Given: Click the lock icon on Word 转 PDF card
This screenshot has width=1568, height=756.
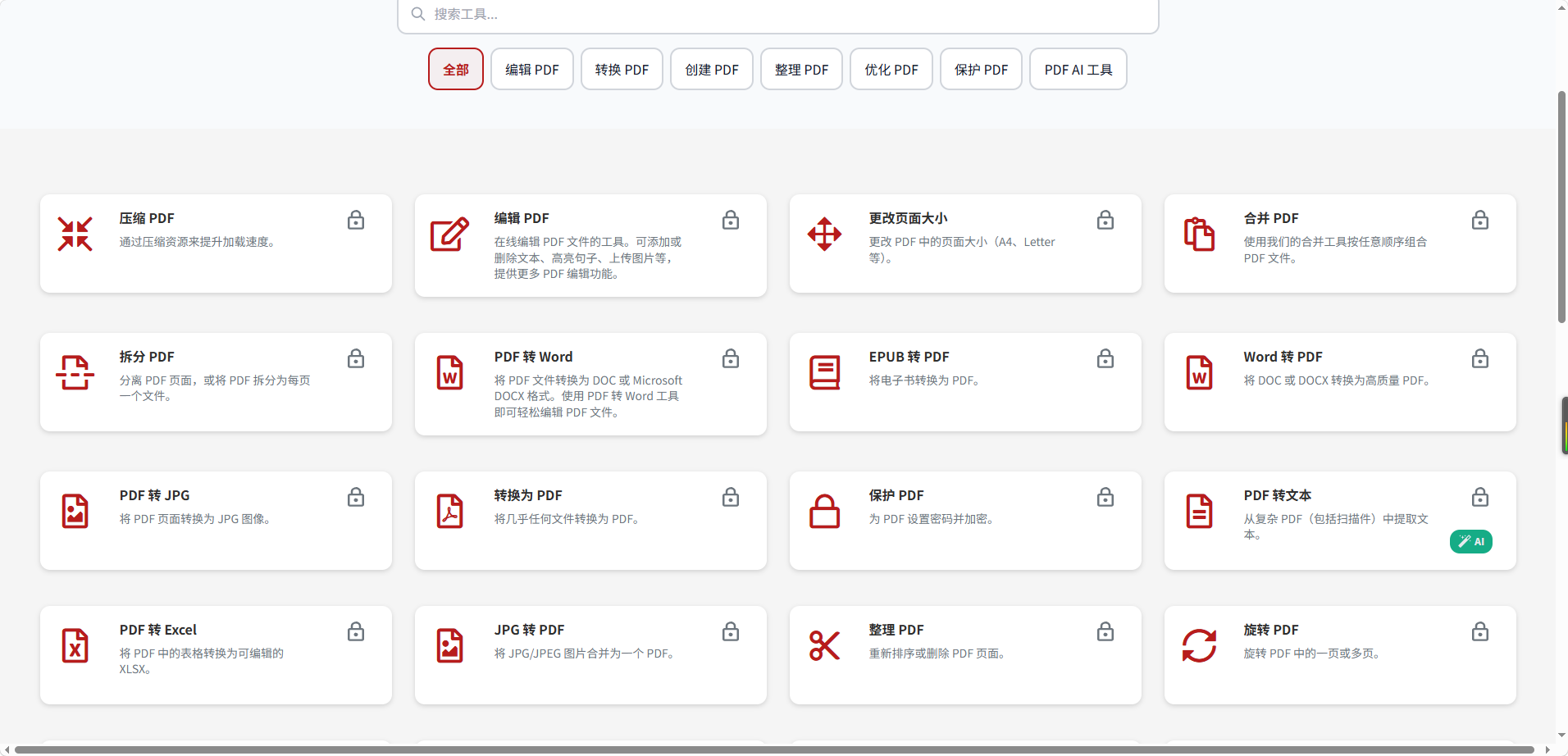Looking at the screenshot, I should point(1480,358).
